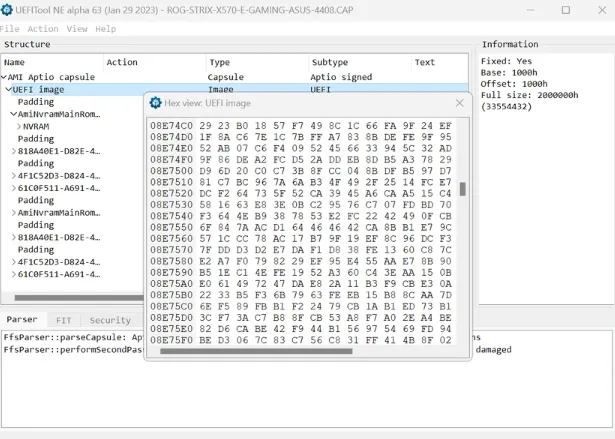Switch to the Parser tab
The width and height of the screenshot is (615, 439).
point(22,319)
